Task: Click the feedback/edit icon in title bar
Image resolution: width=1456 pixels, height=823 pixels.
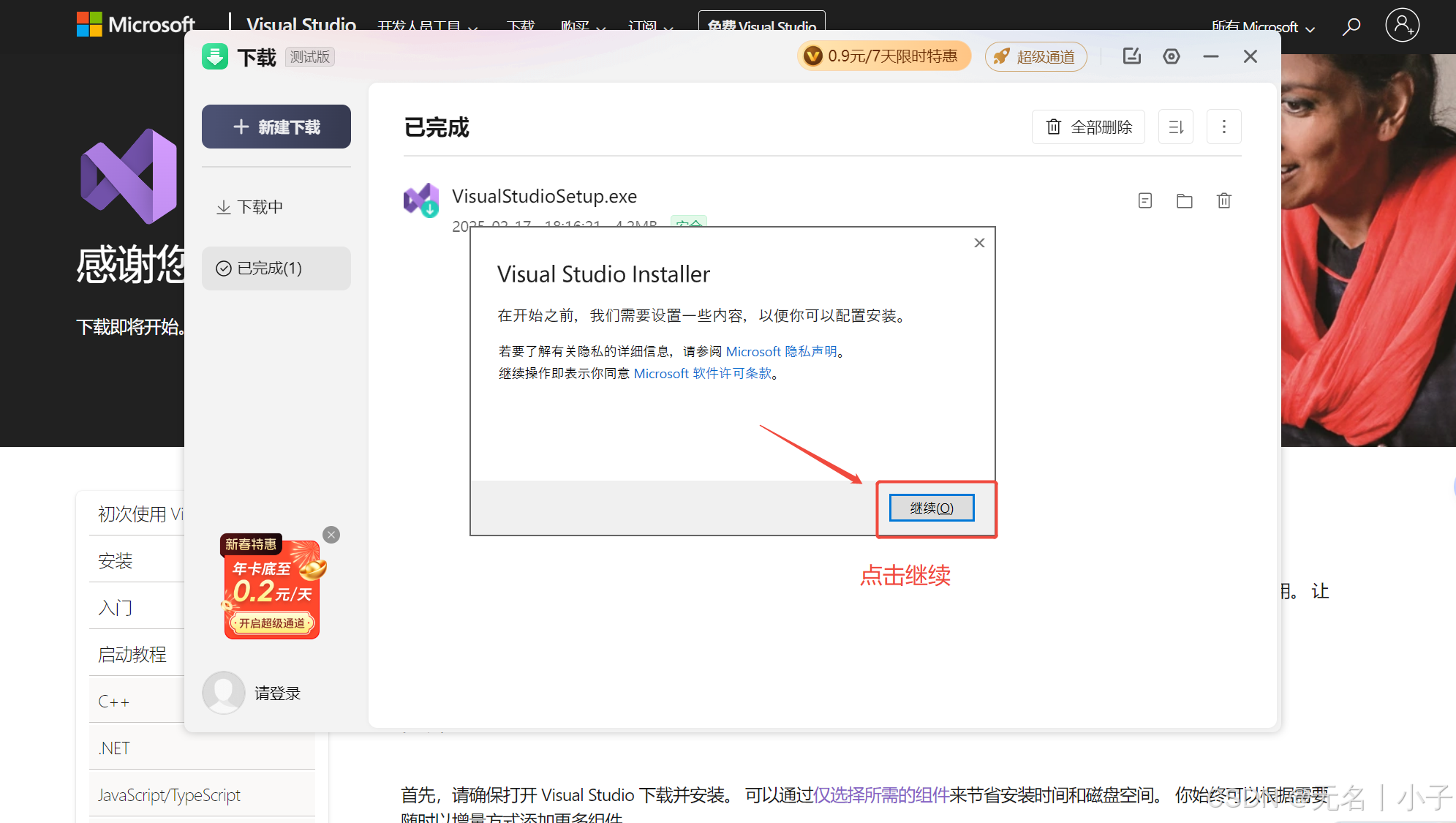Action: coord(1132,56)
